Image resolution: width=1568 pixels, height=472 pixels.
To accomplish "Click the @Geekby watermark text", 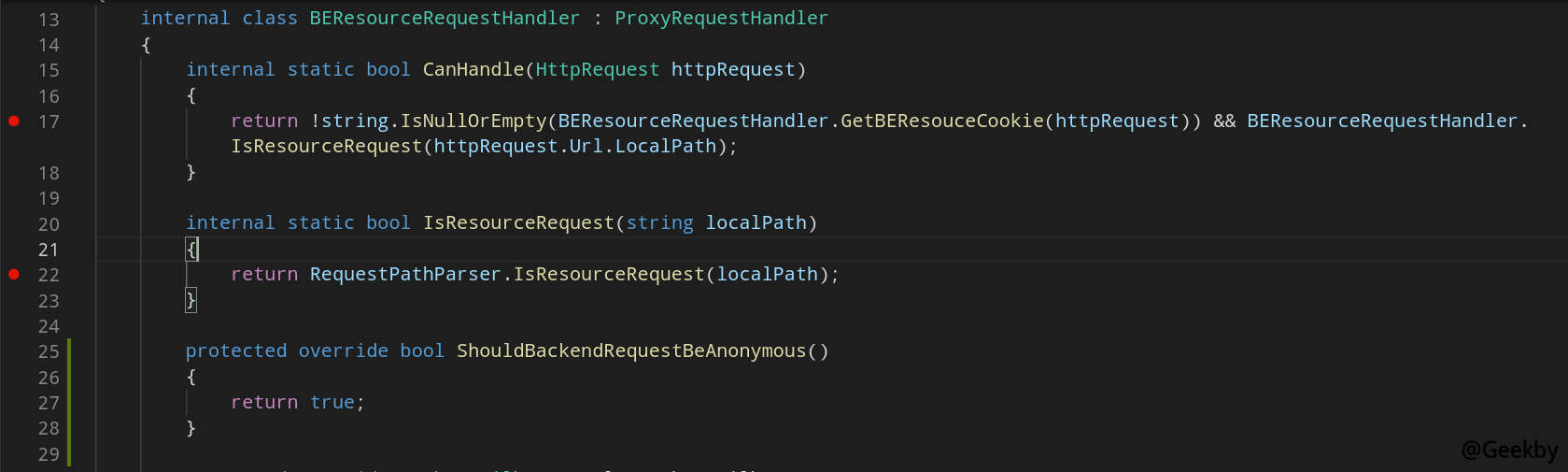I will (1509, 451).
